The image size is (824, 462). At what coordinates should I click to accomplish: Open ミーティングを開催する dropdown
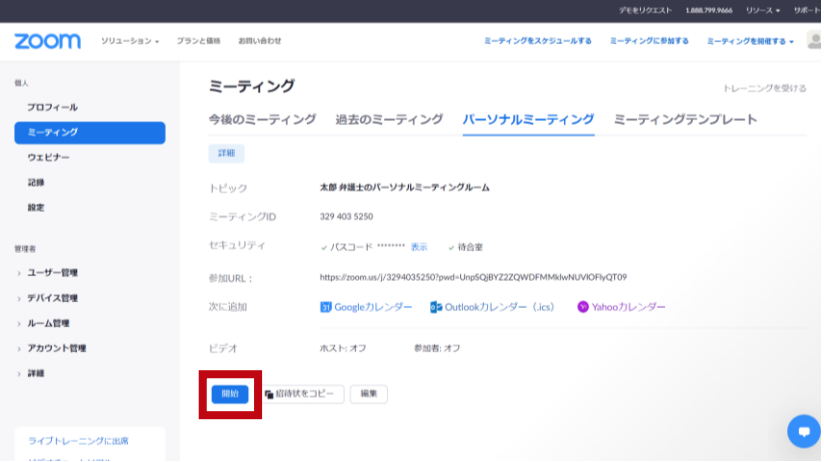click(x=750, y=41)
